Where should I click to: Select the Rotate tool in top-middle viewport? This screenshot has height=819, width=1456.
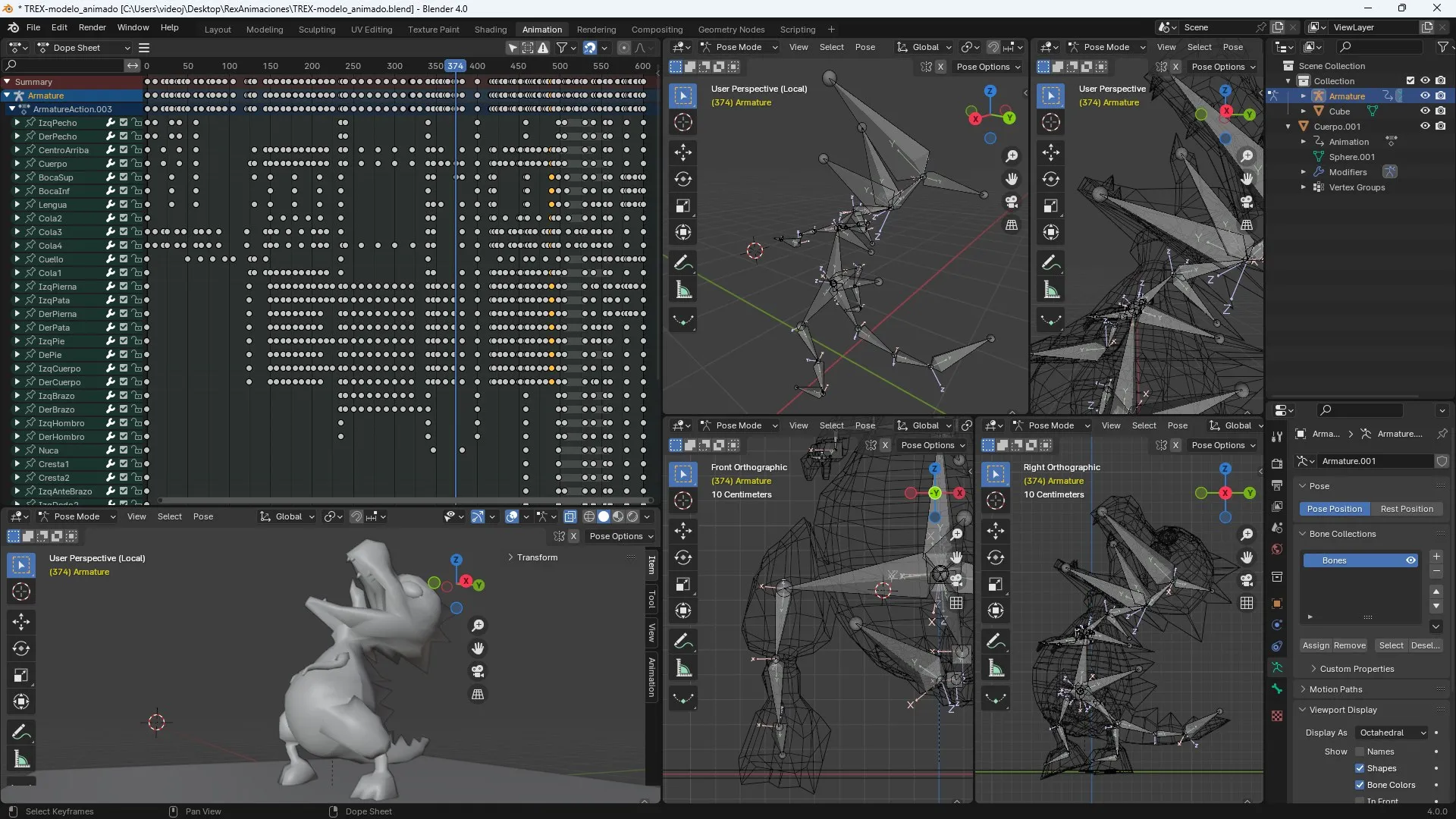pos(683,180)
